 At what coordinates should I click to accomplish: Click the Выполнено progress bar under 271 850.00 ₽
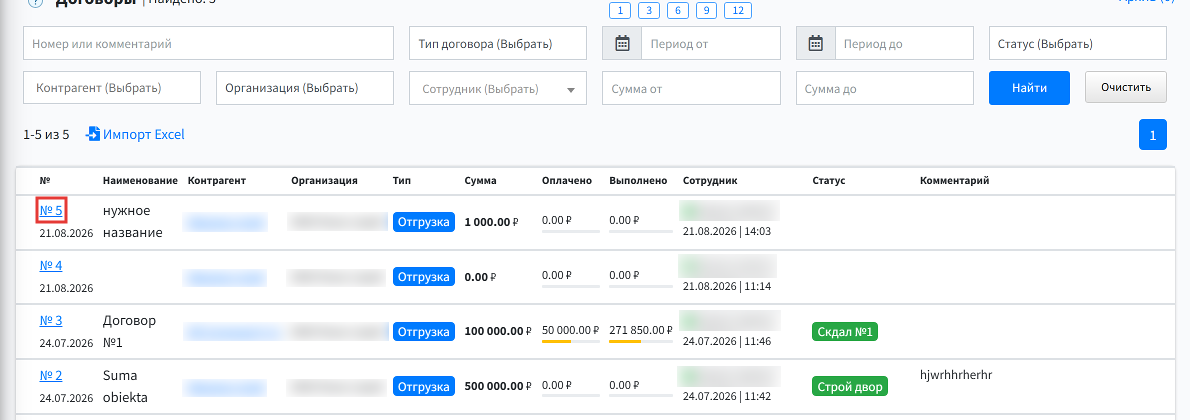coord(641,342)
